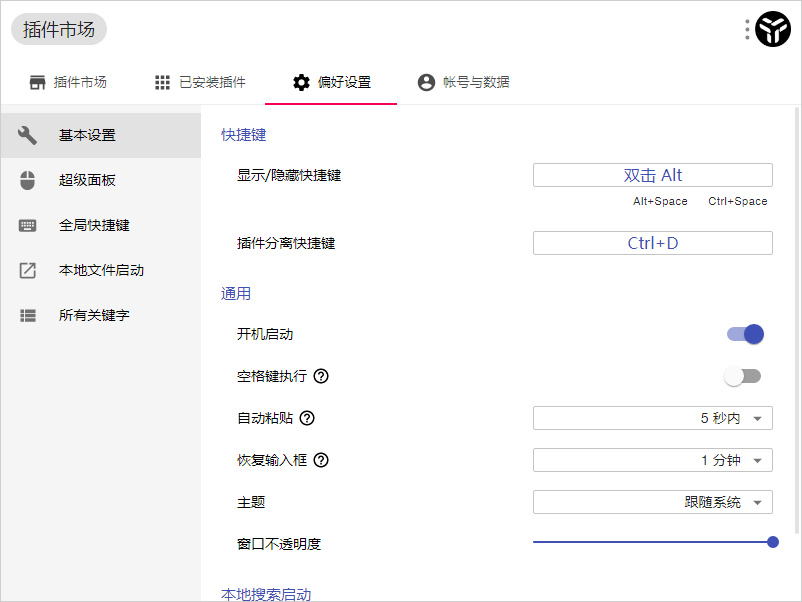Click the question mark beside 自动粘贴

click(309, 418)
